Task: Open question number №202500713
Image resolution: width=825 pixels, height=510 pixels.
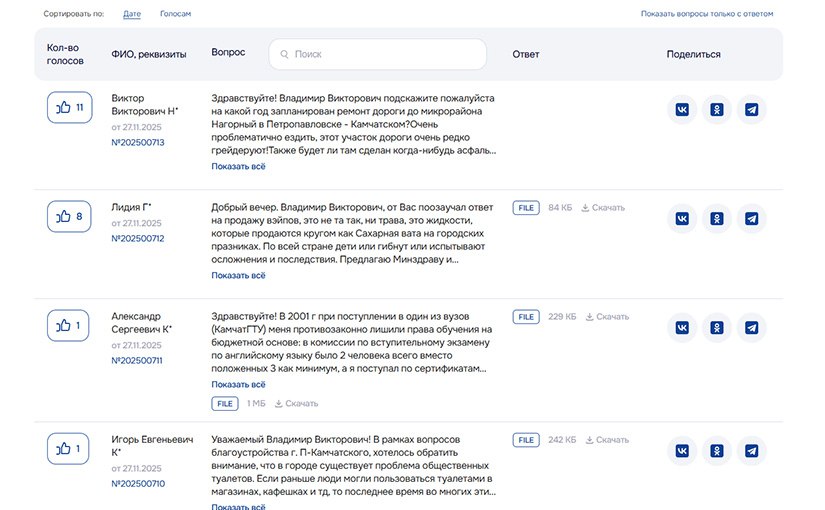Action: click(x=138, y=143)
